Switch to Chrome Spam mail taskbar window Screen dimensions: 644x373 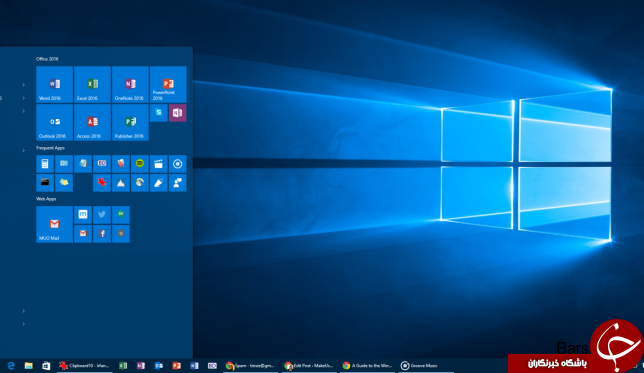[x=251, y=366]
